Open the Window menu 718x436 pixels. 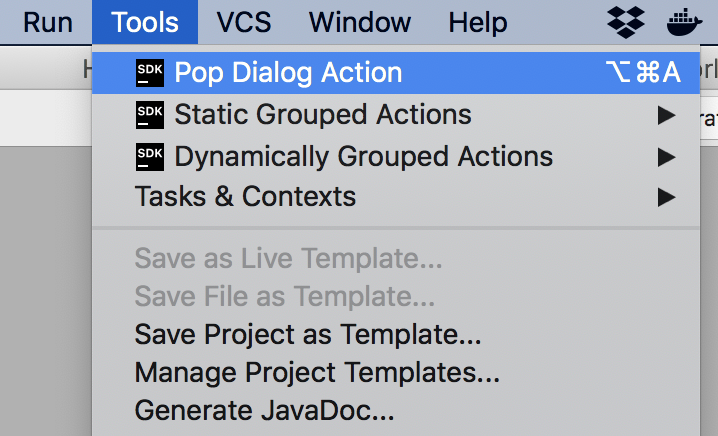point(359,21)
